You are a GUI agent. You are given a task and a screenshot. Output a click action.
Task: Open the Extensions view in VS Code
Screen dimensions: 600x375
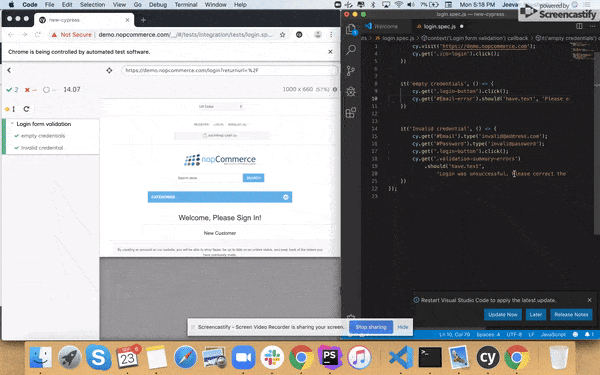[x=351, y=112]
